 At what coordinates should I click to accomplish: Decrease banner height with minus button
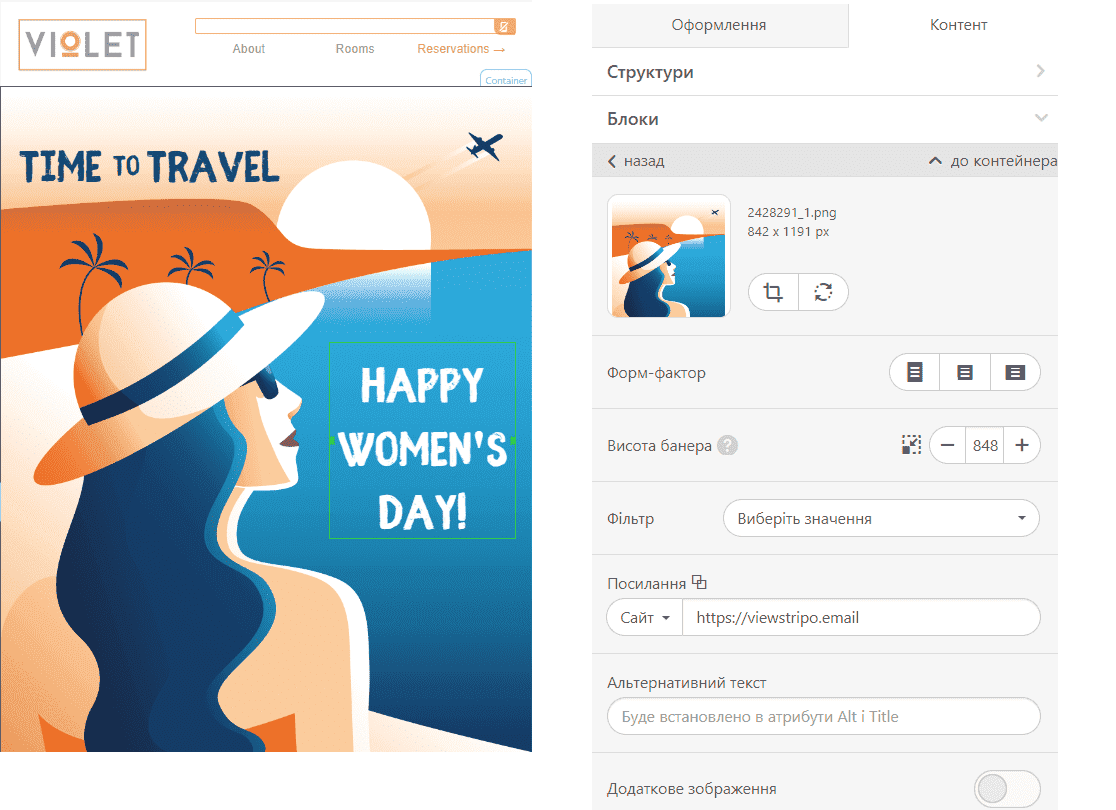tap(948, 446)
